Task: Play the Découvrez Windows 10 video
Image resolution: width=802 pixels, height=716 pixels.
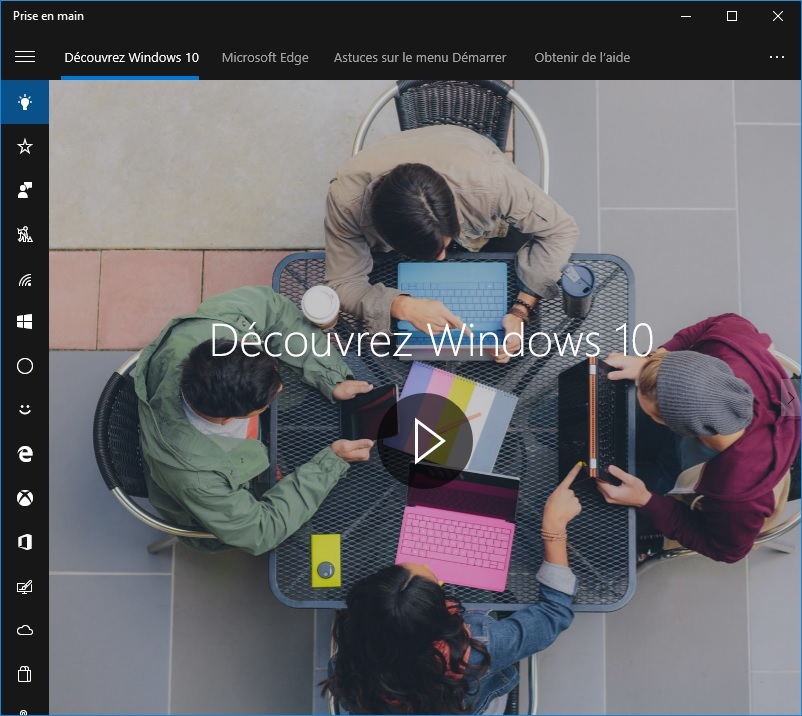Action: [x=425, y=441]
